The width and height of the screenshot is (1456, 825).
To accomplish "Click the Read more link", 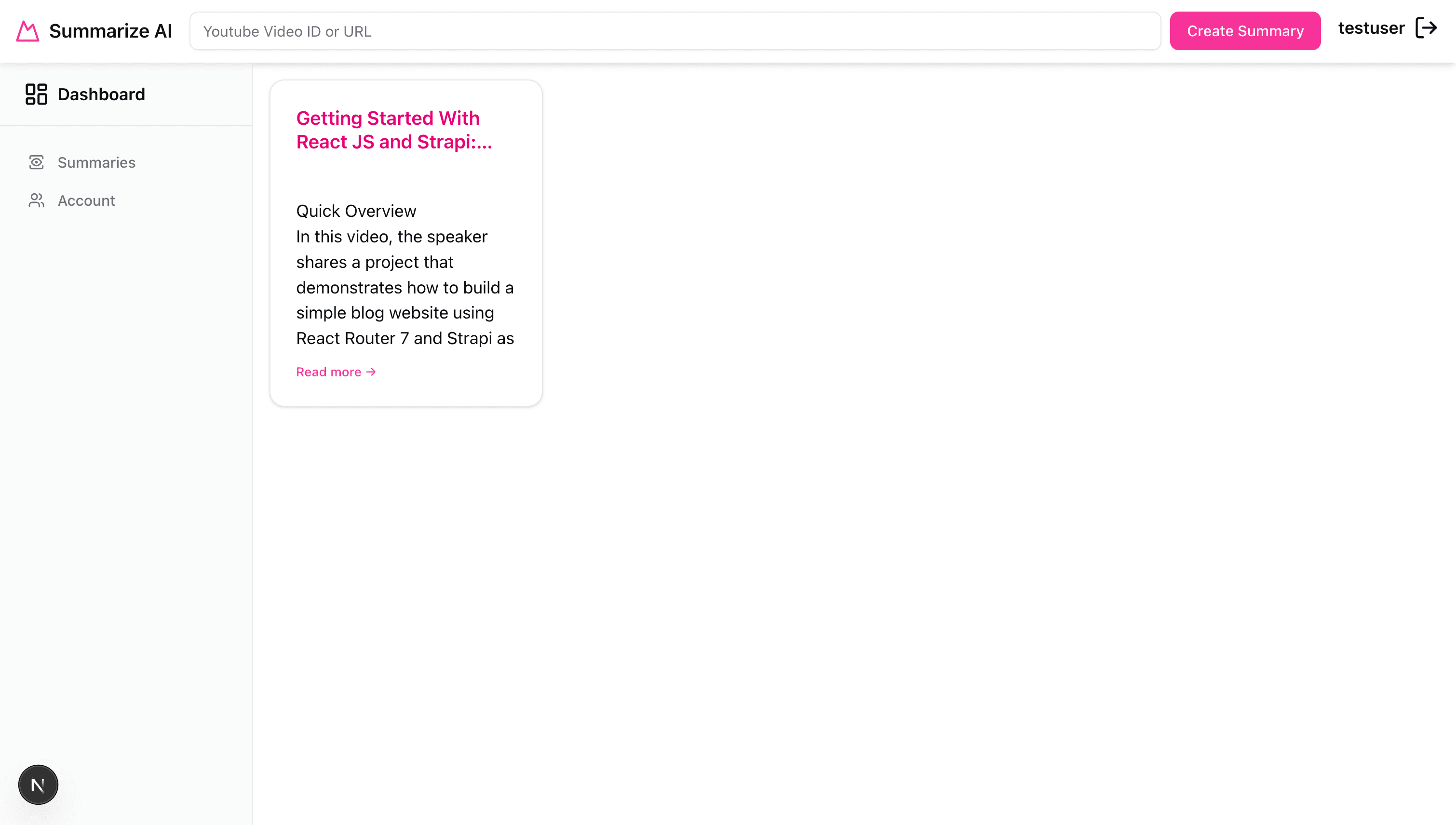I will pyautogui.click(x=336, y=373).
